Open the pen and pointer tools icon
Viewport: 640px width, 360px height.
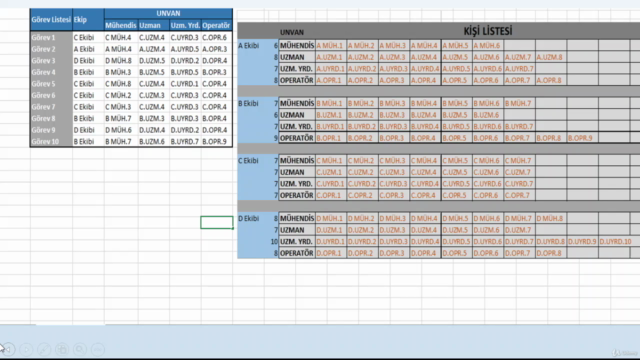[x=44, y=349]
